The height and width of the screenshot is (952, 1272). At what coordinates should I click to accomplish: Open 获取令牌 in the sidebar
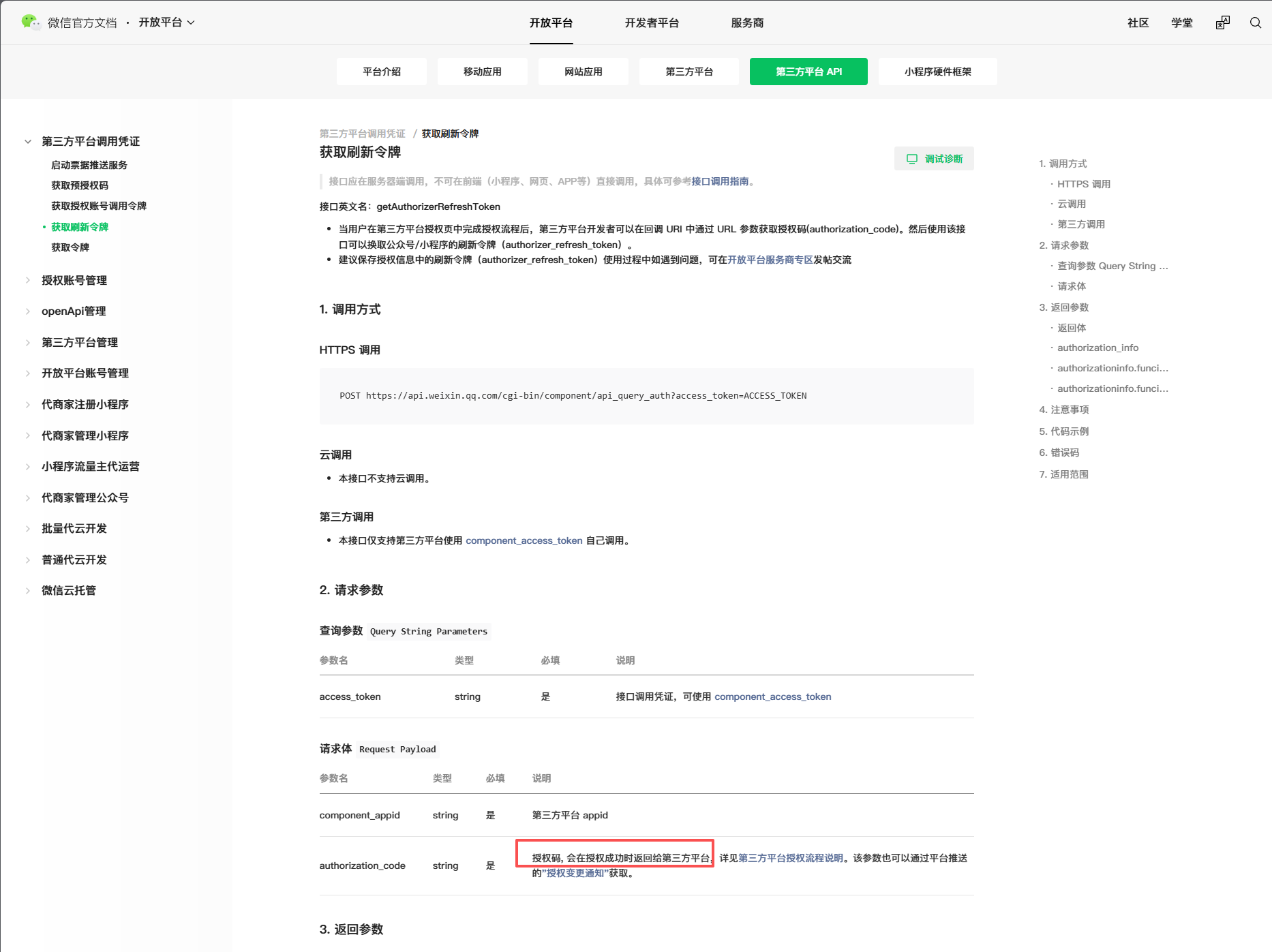coord(70,247)
